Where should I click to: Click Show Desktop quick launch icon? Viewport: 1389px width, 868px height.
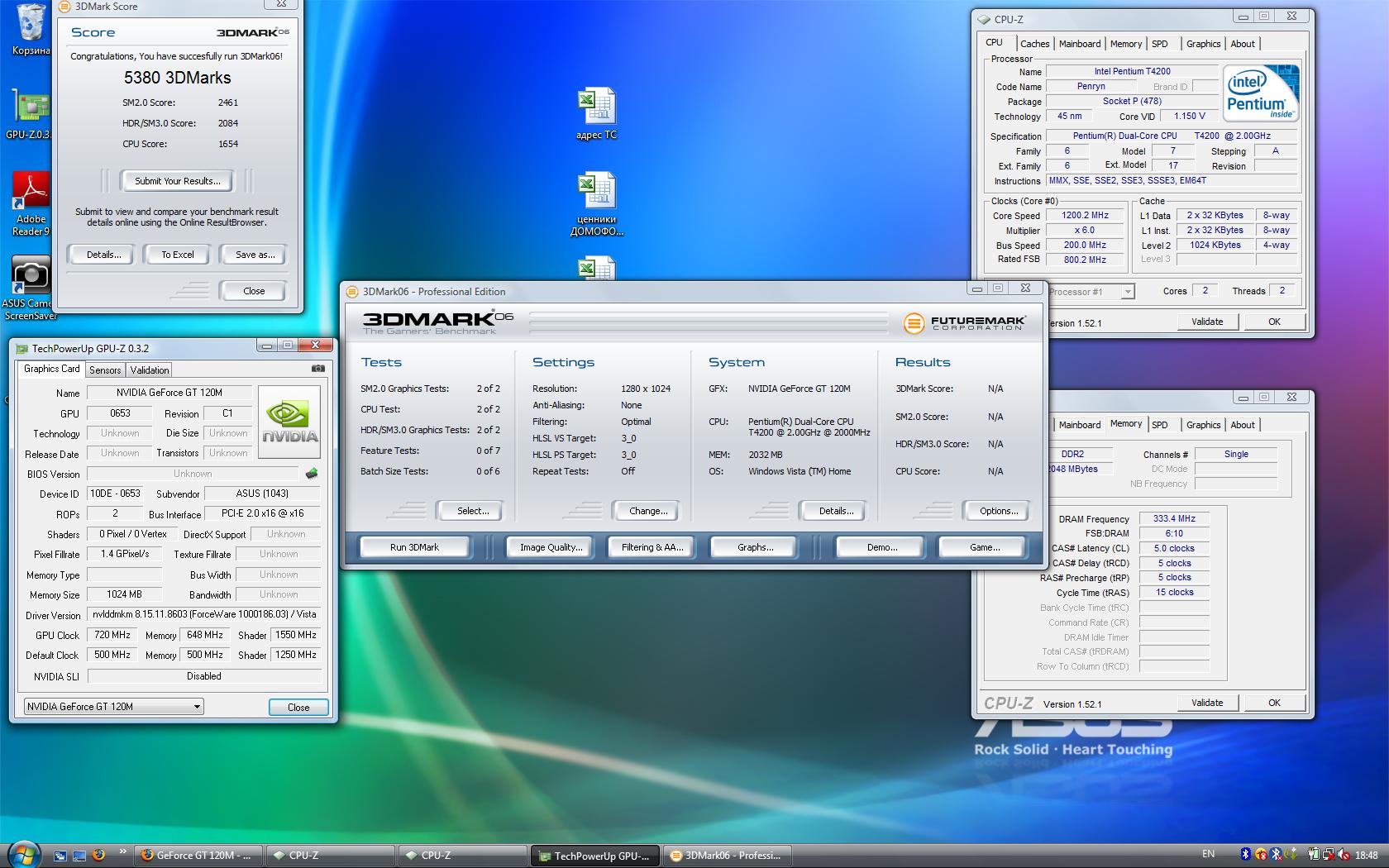[79, 856]
